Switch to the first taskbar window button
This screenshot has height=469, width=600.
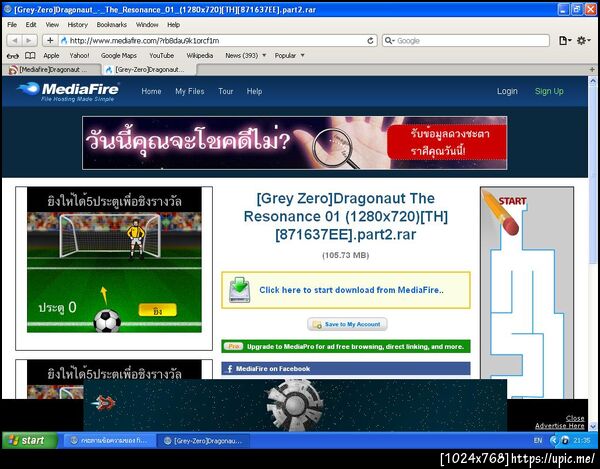(x=109, y=441)
